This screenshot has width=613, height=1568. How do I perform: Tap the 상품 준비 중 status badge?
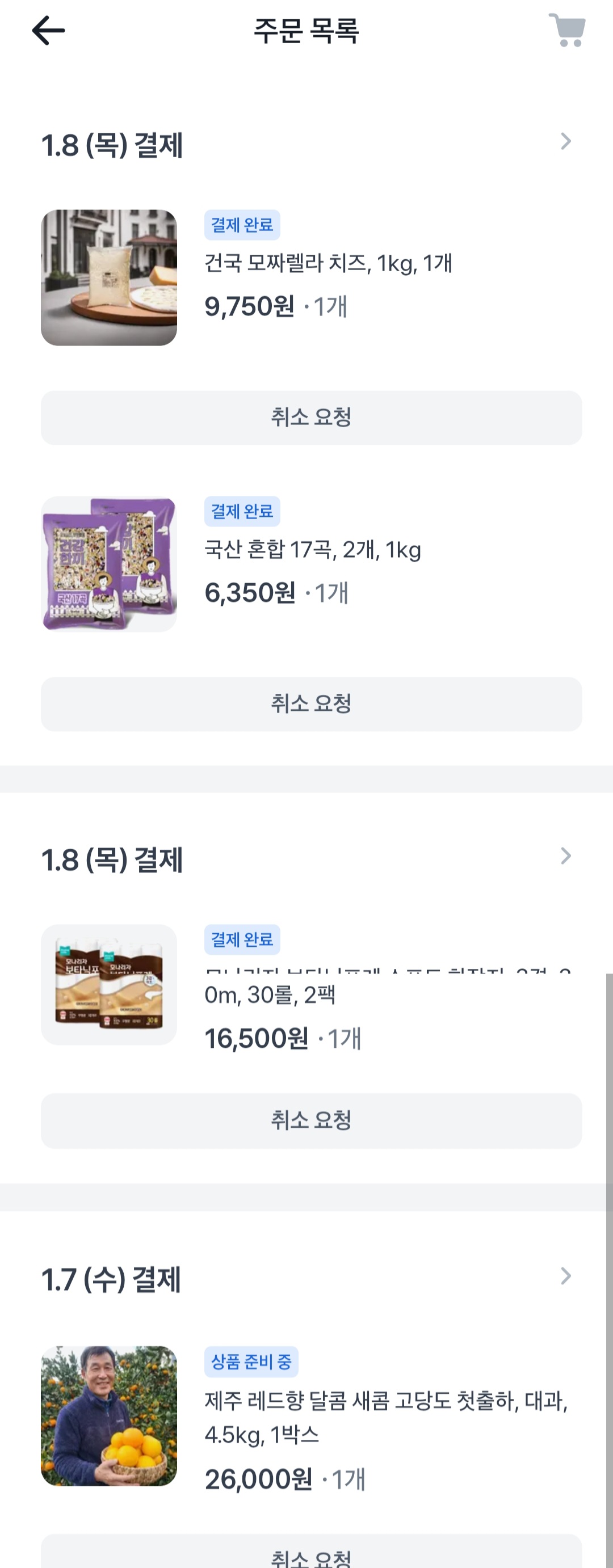click(x=251, y=1362)
